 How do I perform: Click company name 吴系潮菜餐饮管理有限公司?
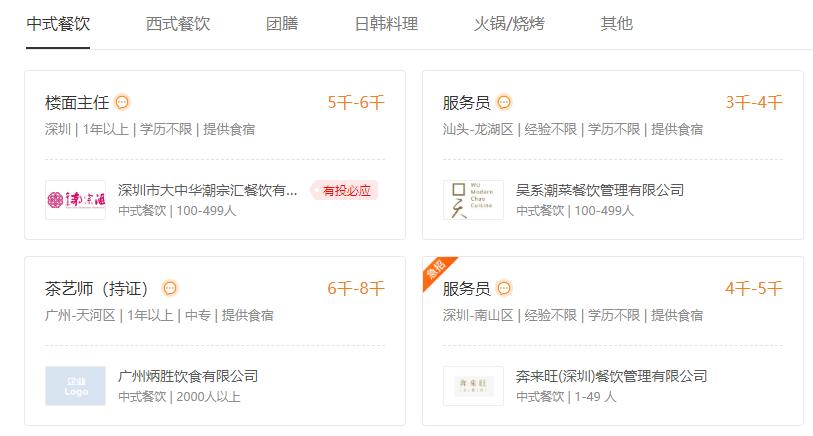click(x=600, y=190)
